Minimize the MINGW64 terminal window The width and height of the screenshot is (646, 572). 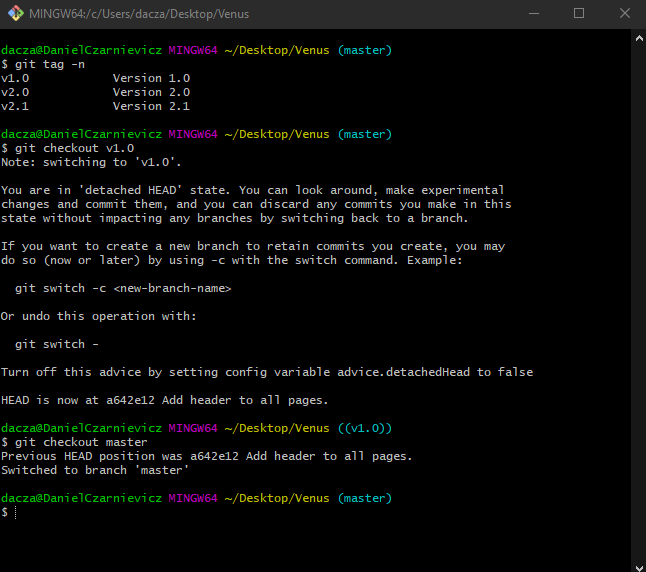[x=532, y=14]
